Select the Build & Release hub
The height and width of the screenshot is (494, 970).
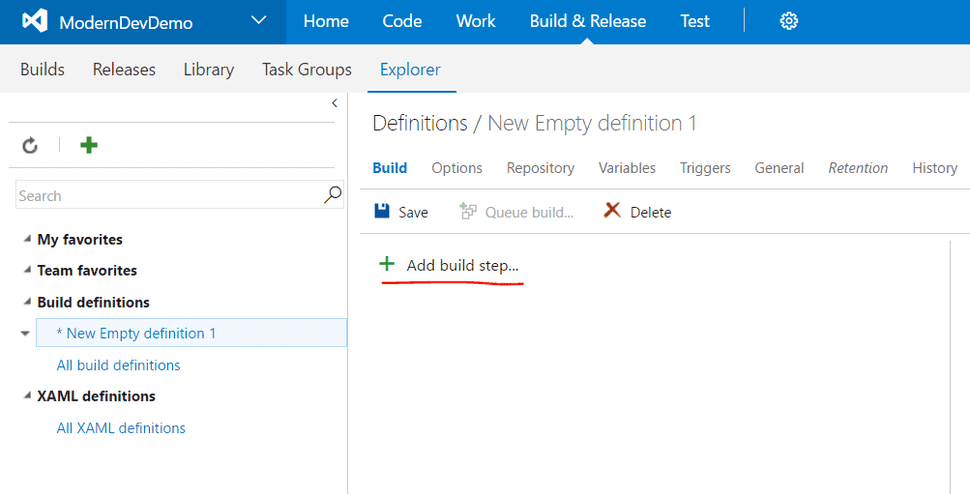[x=588, y=21]
